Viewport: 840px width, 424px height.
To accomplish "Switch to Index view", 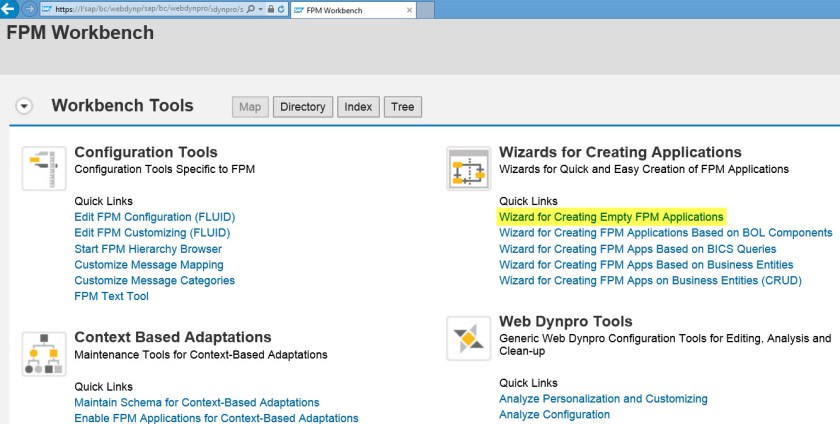I will tap(358, 107).
